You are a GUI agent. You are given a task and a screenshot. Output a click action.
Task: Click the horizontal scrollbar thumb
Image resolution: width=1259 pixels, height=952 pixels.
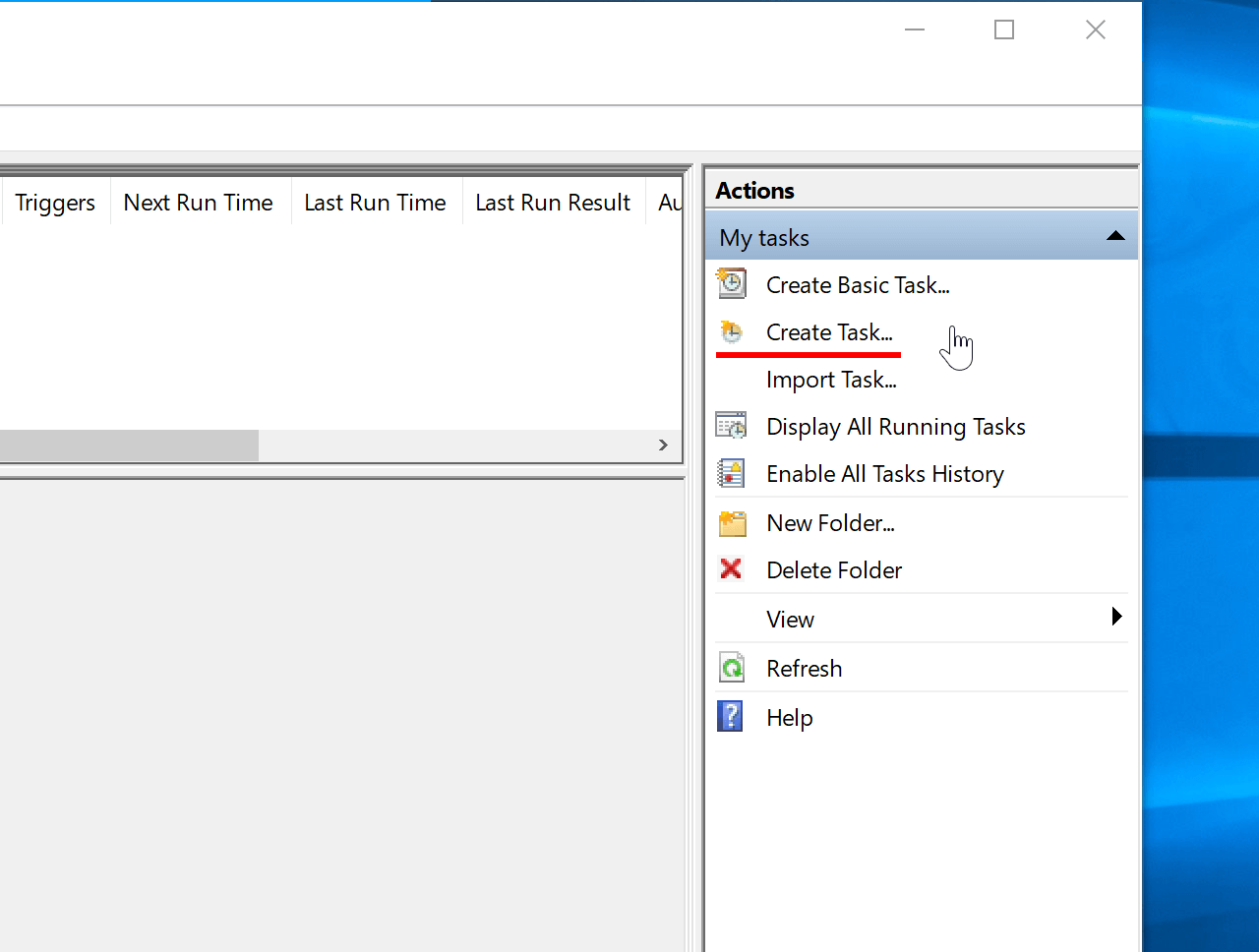[x=128, y=446]
